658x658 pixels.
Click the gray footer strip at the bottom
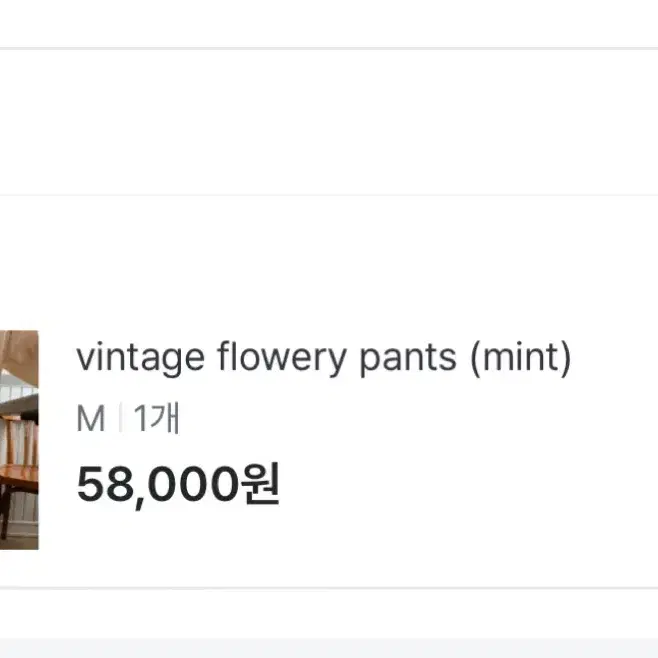[x=329, y=648]
